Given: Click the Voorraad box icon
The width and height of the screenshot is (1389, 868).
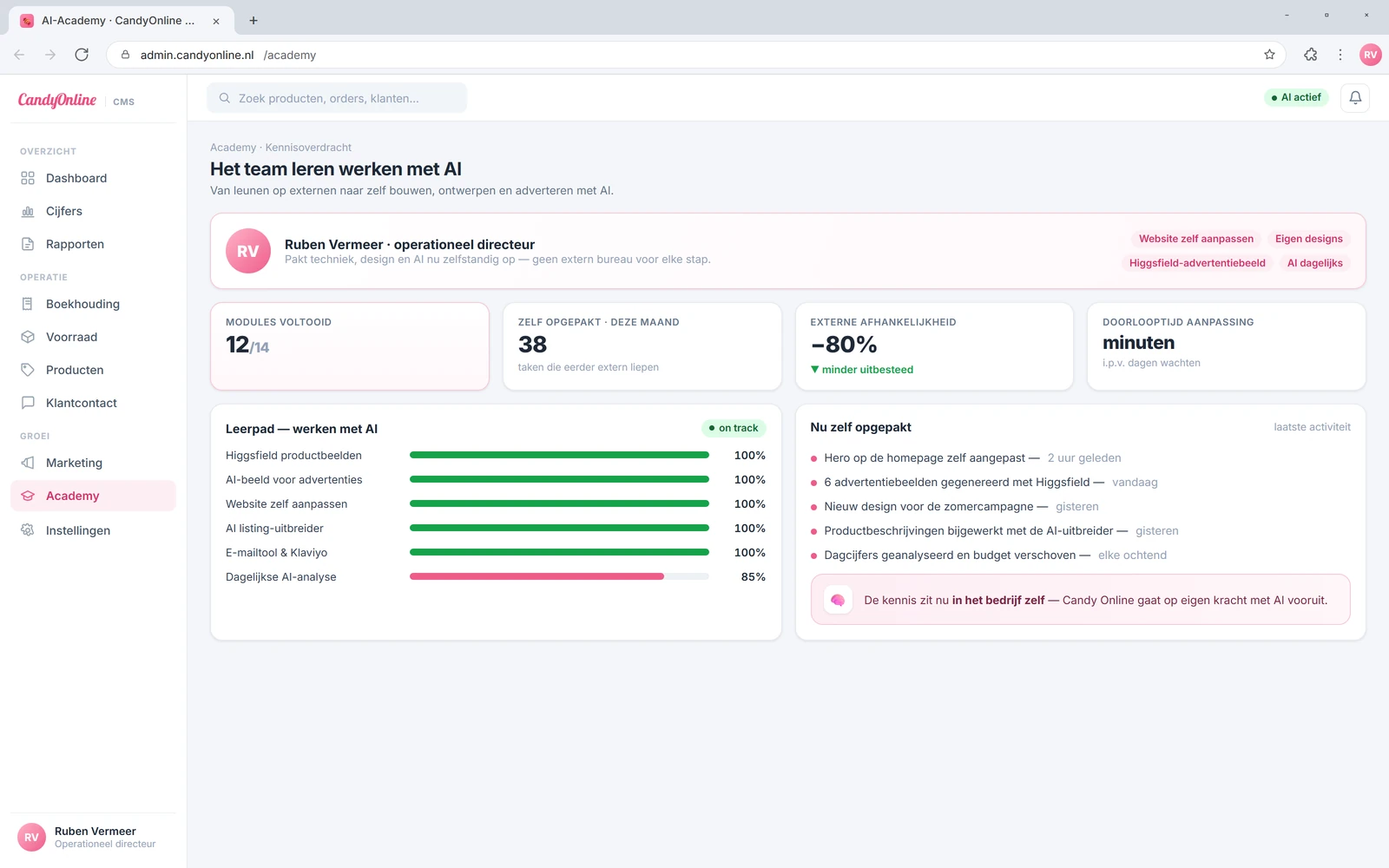Looking at the screenshot, I should 28,337.
